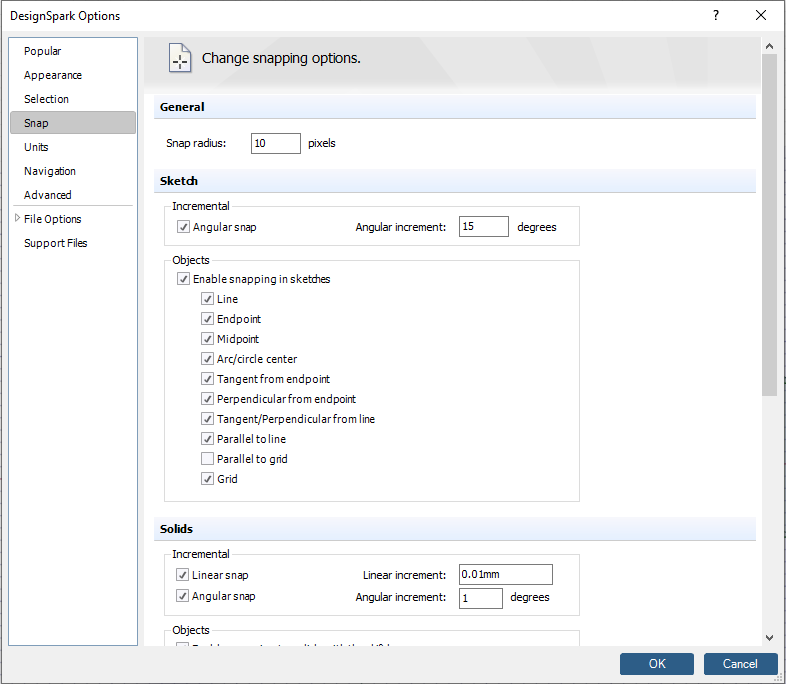Click the scroll up arrow
The width and height of the screenshot is (786, 684).
point(769,46)
